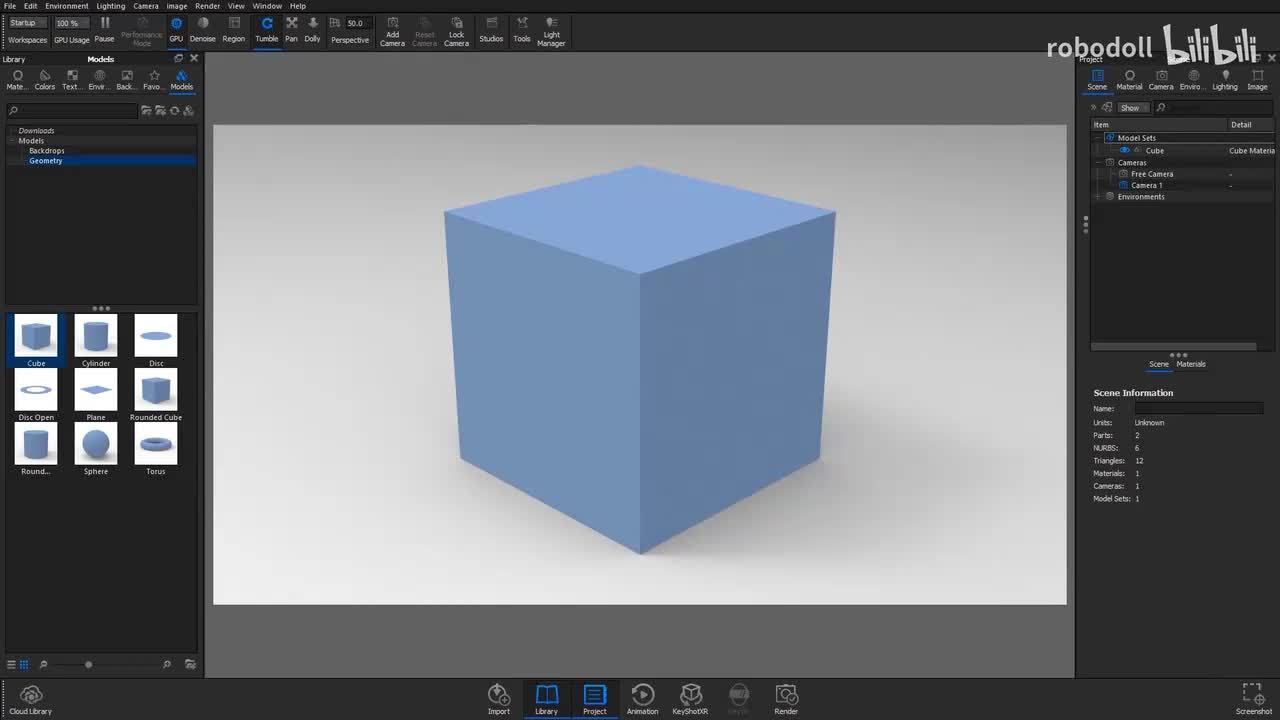The width and height of the screenshot is (1280, 720).
Task: Select the Rounded Cube model thumbnail
Action: click(156, 395)
